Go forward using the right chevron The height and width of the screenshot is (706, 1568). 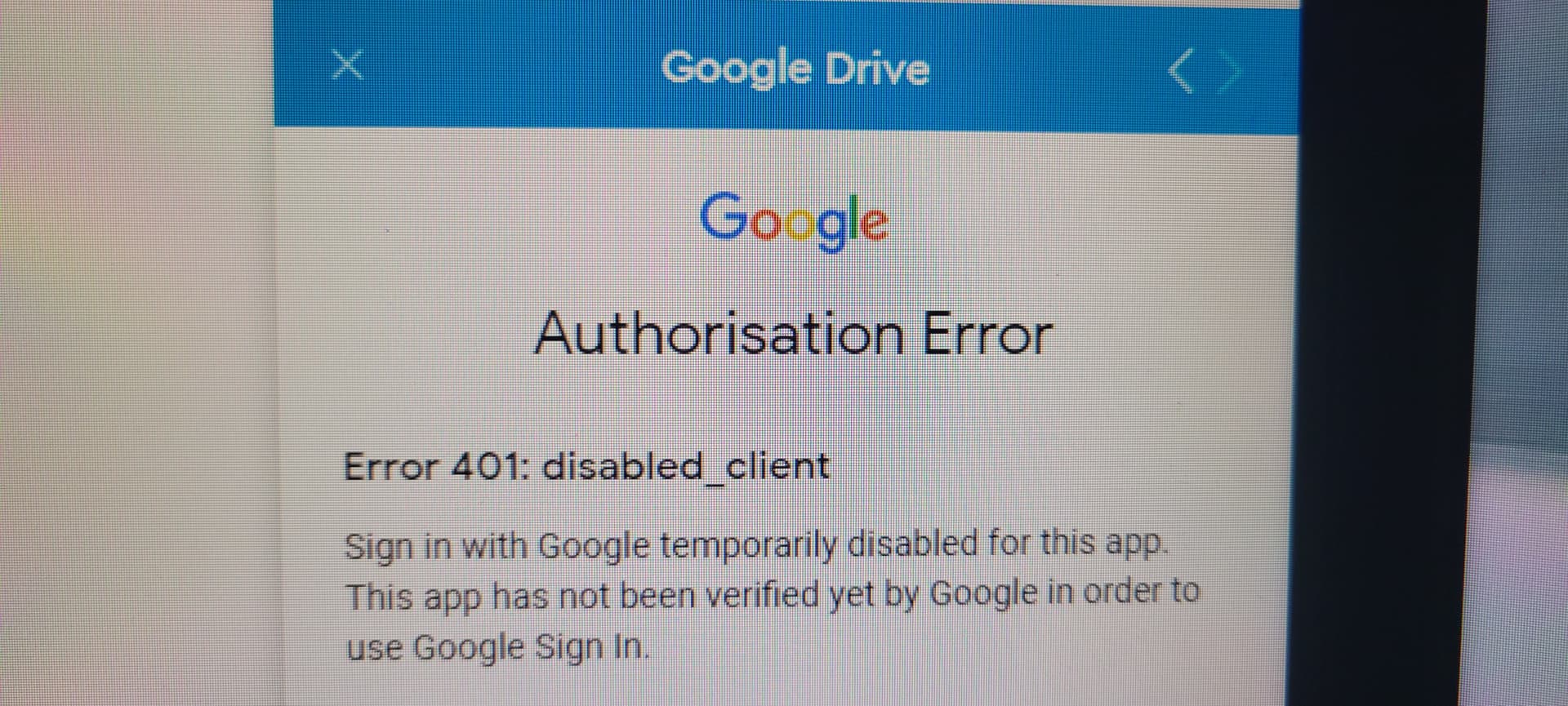coord(1229,72)
